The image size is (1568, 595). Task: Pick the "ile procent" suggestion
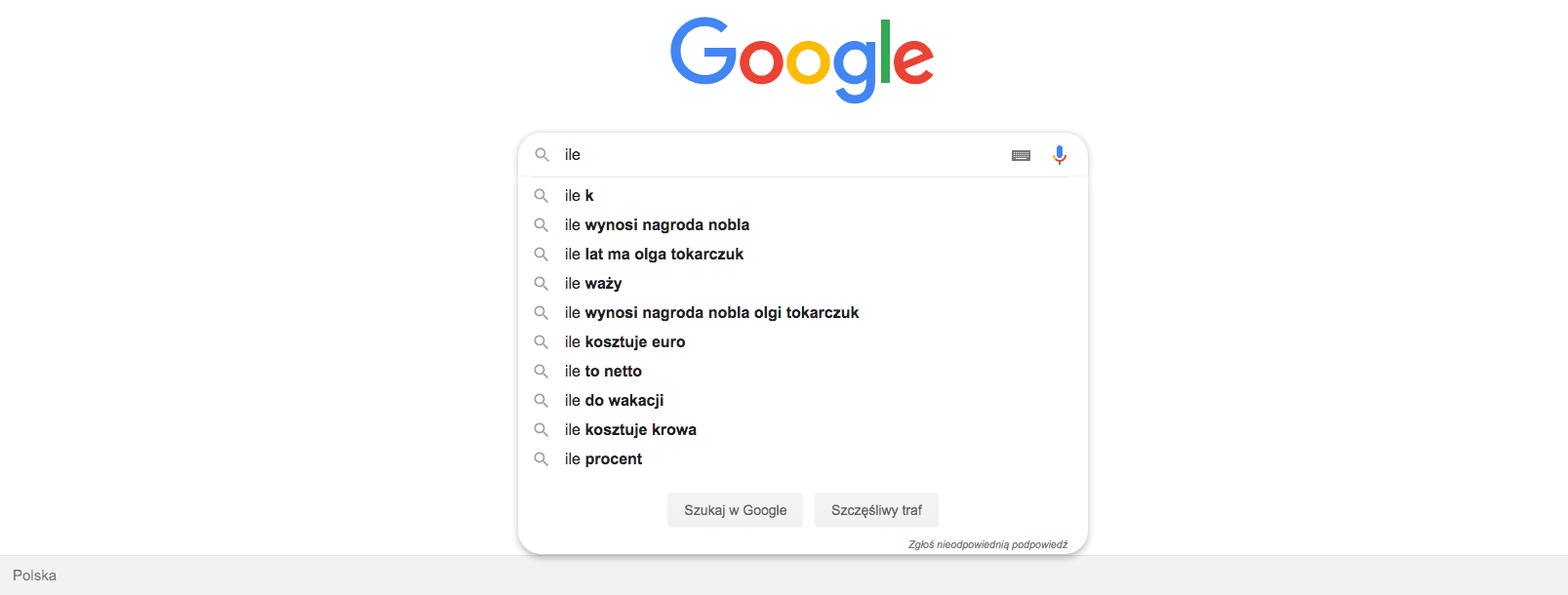tap(603, 459)
